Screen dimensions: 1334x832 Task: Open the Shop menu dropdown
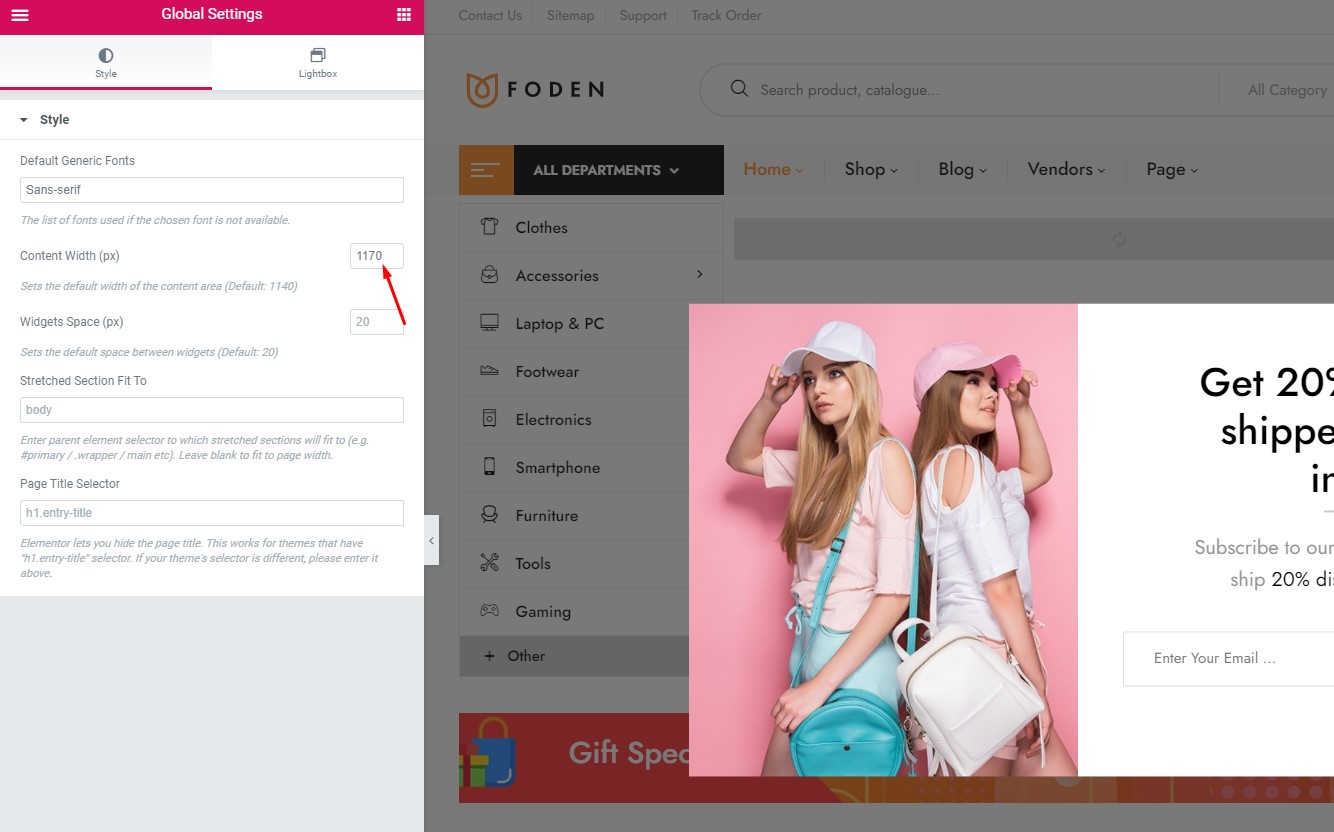coord(871,170)
